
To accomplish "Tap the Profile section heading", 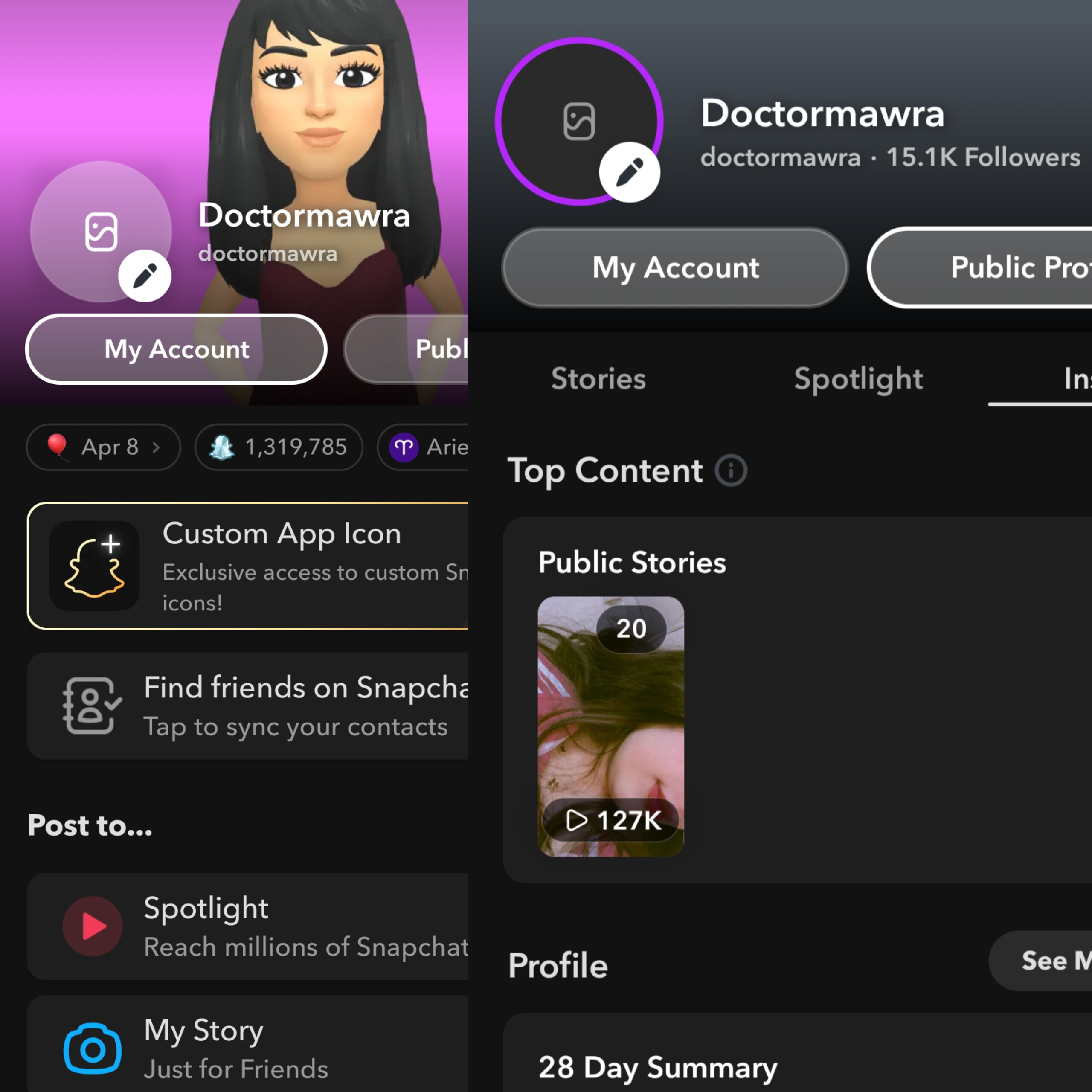I will point(558,965).
